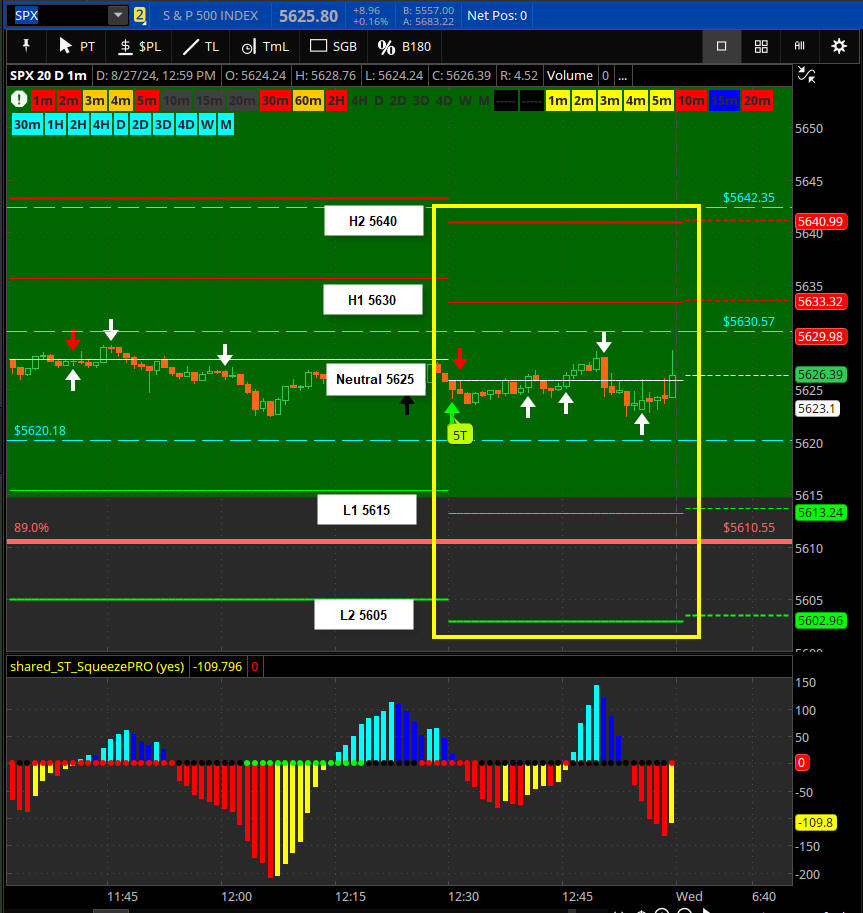Click the Net Pos: 0 indicator

(x=497, y=16)
